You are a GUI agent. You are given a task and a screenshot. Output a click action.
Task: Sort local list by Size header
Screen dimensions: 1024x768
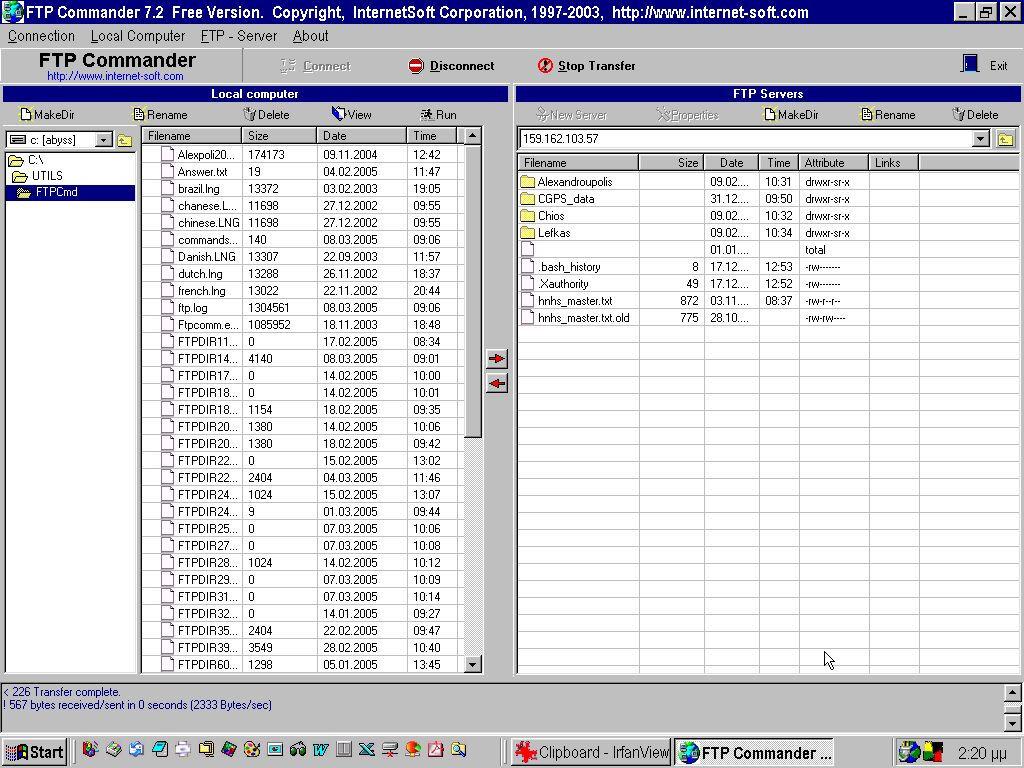[280, 136]
